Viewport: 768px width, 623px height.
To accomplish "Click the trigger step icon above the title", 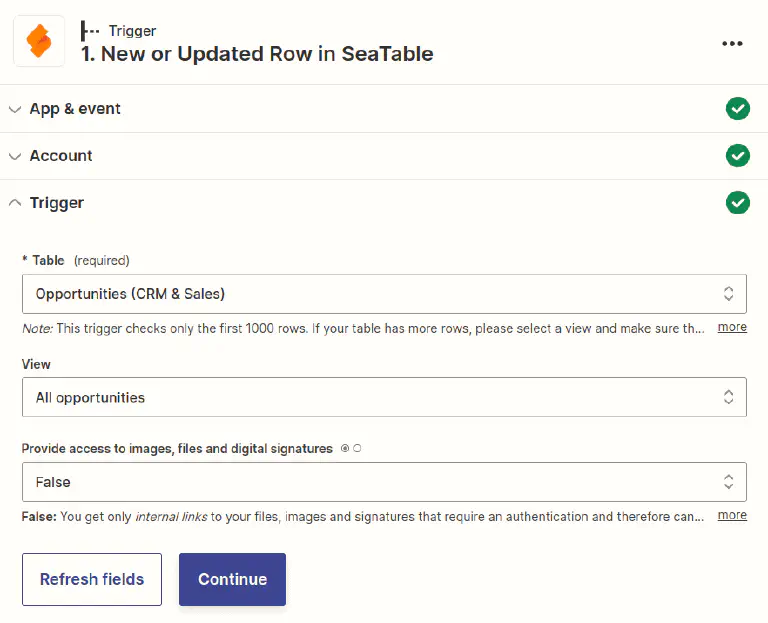I will [91, 31].
